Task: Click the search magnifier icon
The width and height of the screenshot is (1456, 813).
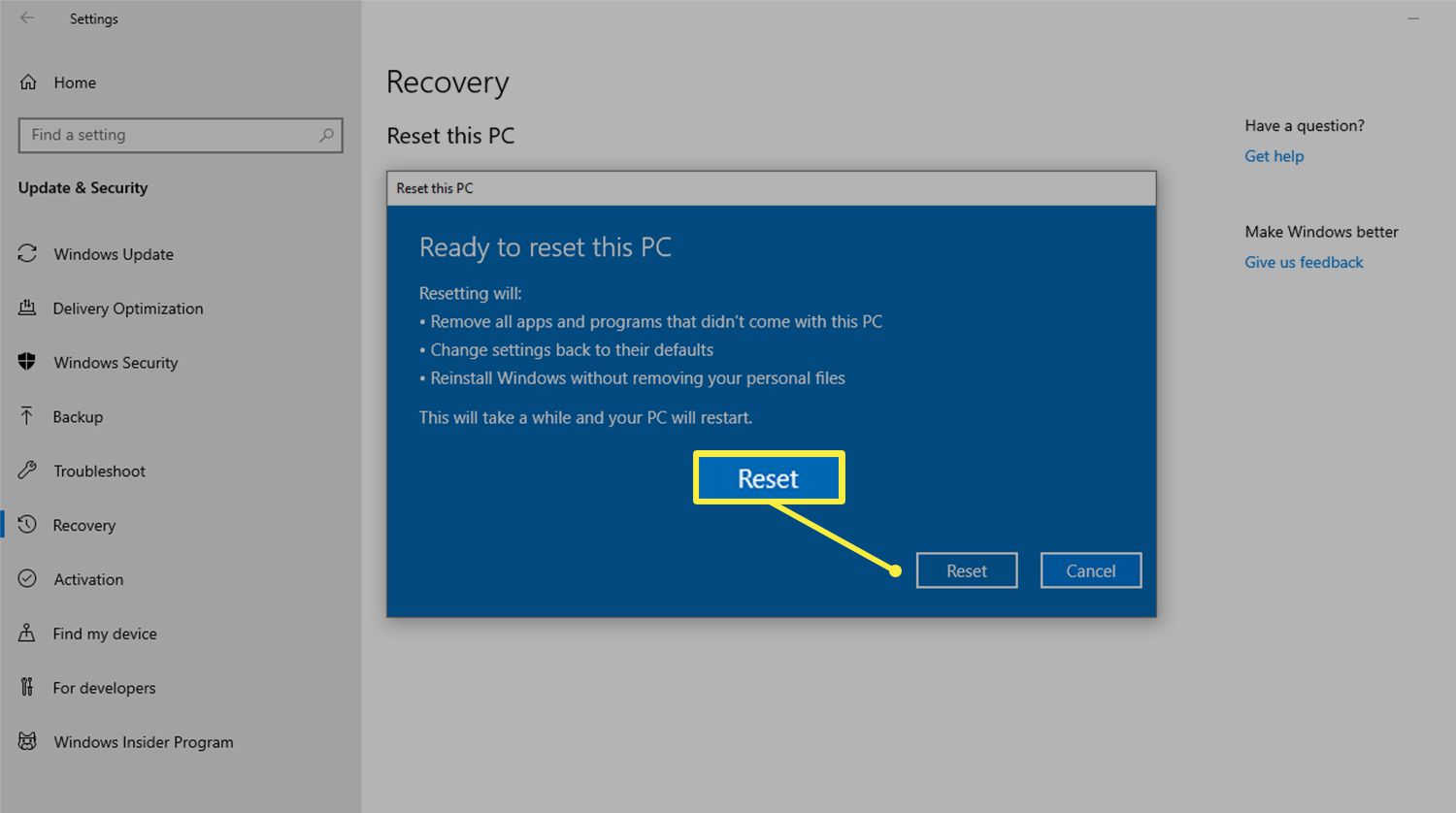Action: pyautogui.click(x=326, y=135)
